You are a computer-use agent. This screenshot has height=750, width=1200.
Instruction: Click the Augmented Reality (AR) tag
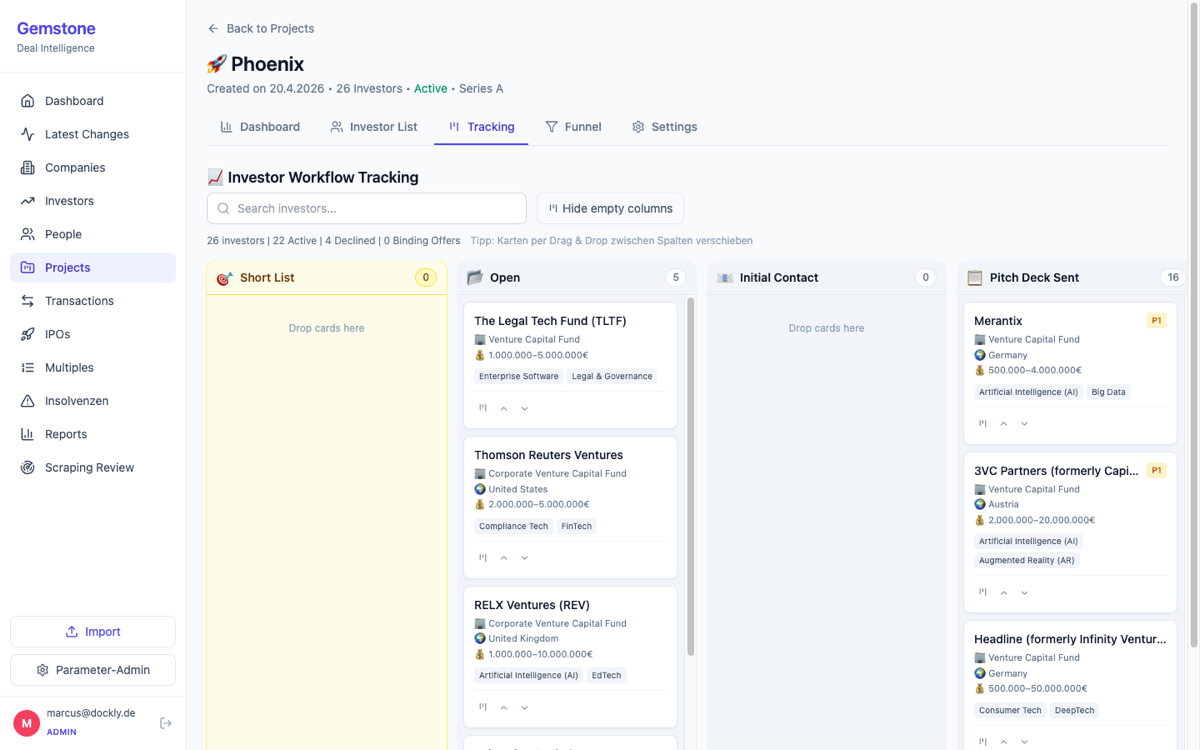pyautogui.click(x=1026, y=560)
